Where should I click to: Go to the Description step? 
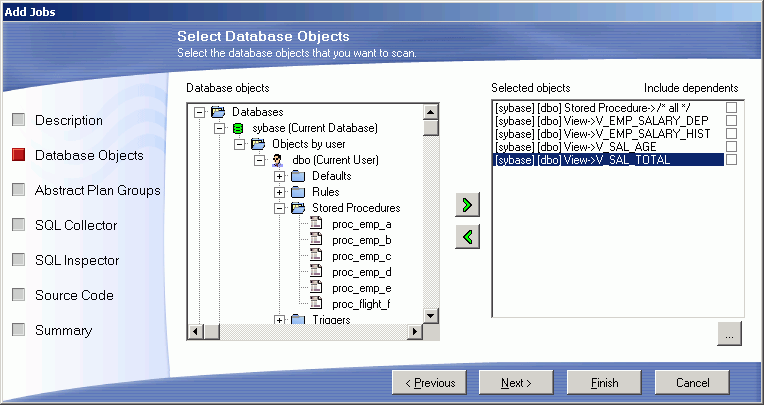(69, 120)
